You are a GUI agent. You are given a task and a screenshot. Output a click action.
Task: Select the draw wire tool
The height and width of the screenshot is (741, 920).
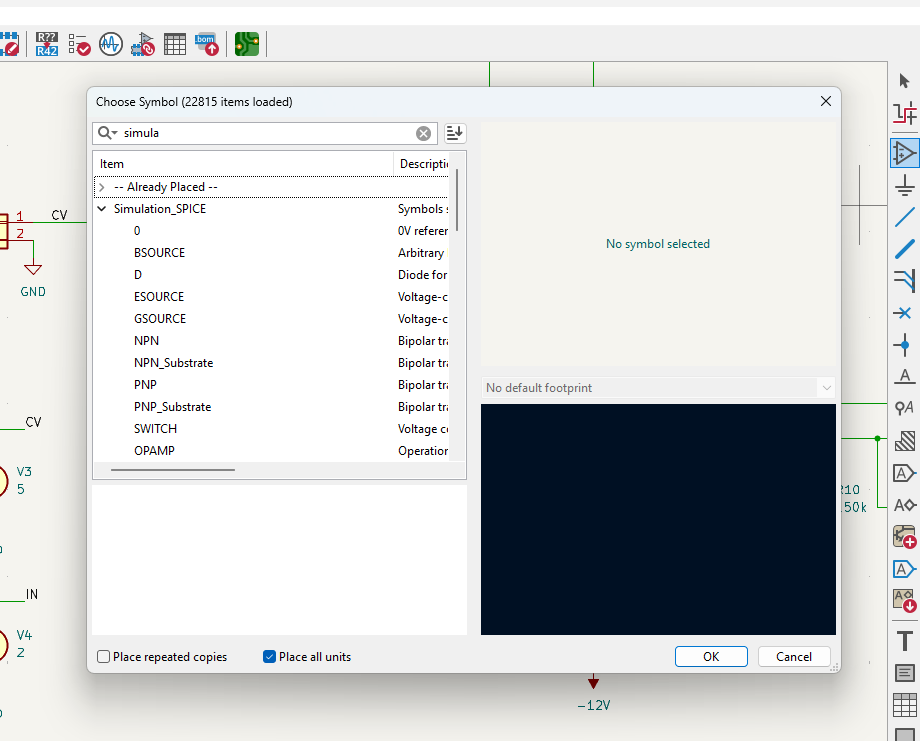[x=904, y=217]
